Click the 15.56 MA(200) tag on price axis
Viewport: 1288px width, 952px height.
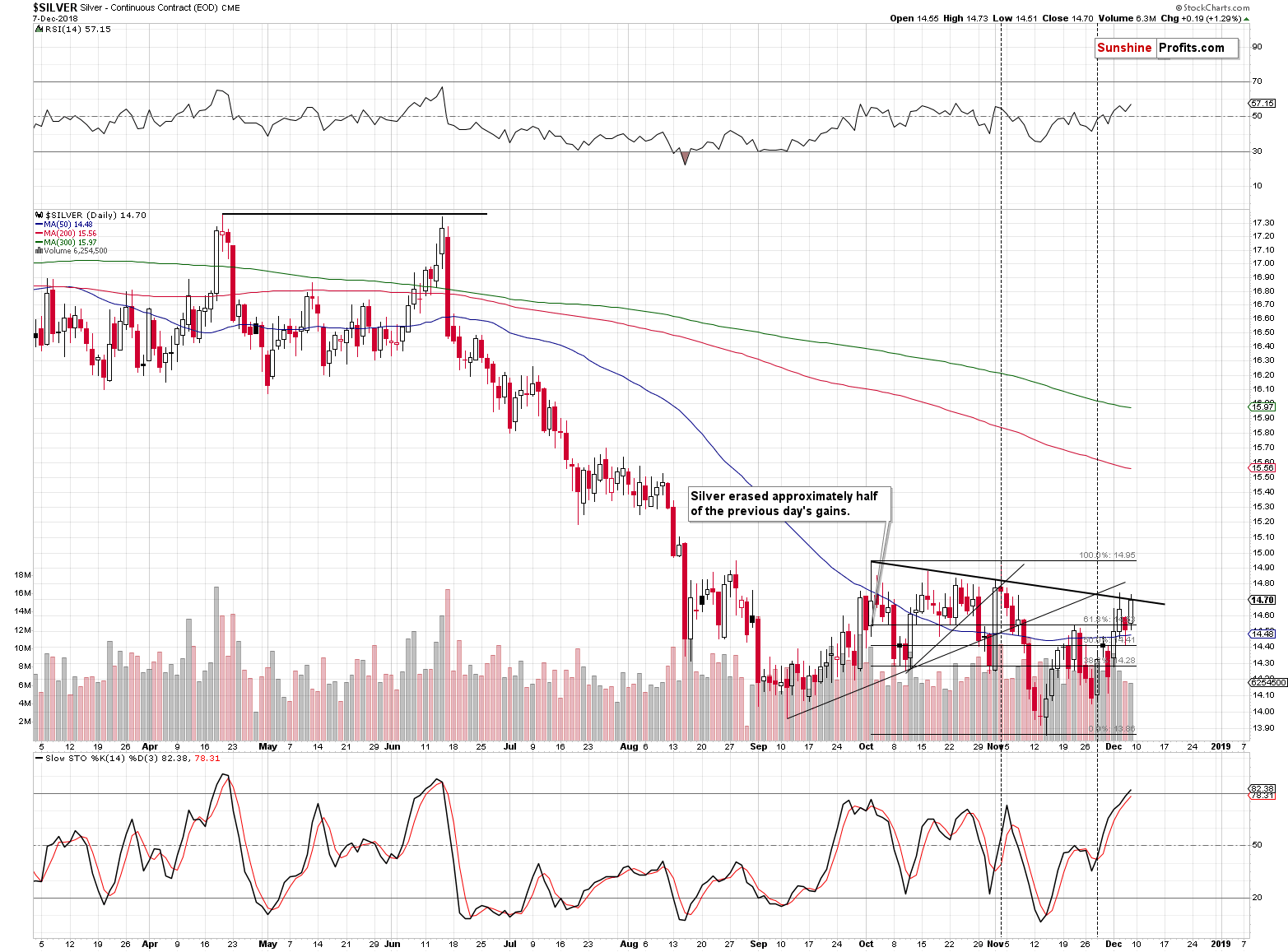click(x=1262, y=467)
